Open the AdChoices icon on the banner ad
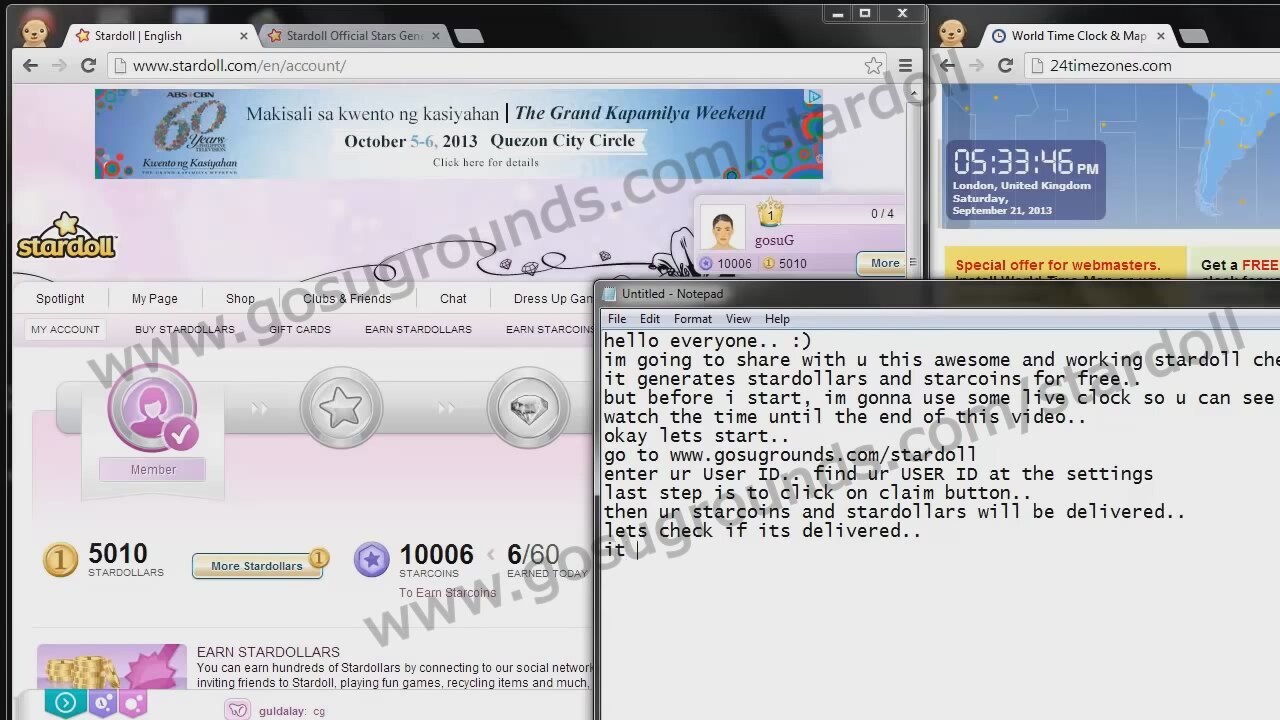 (x=814, y=97)
